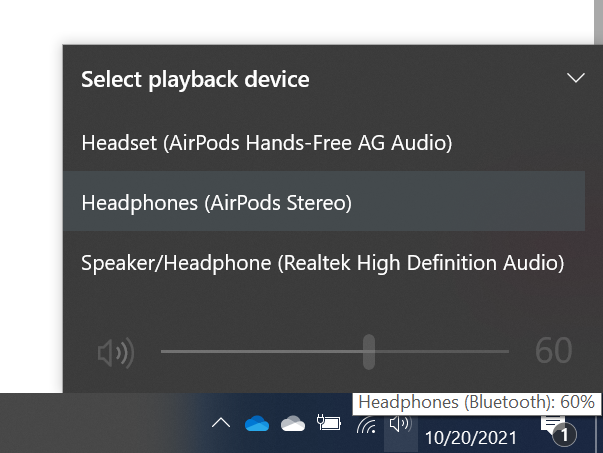Click the Show desktop strip at taskbar edge

tap(599, 435)
